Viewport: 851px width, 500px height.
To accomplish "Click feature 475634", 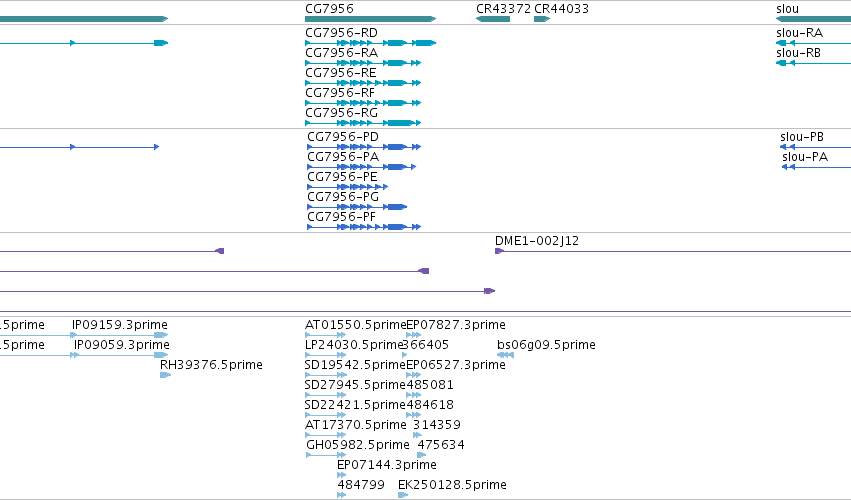I will click(422, 455).
